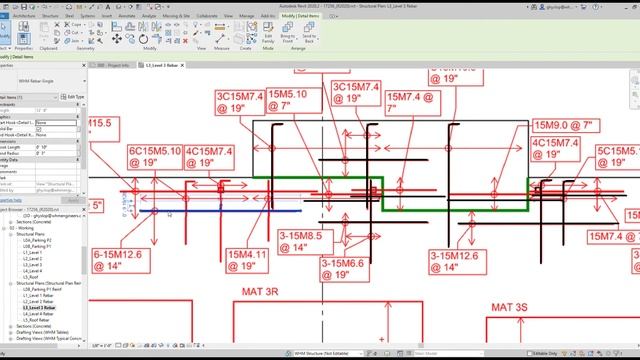640x360 pixels.
Task: Click the red Delete X icon
Action: (185, 41)
